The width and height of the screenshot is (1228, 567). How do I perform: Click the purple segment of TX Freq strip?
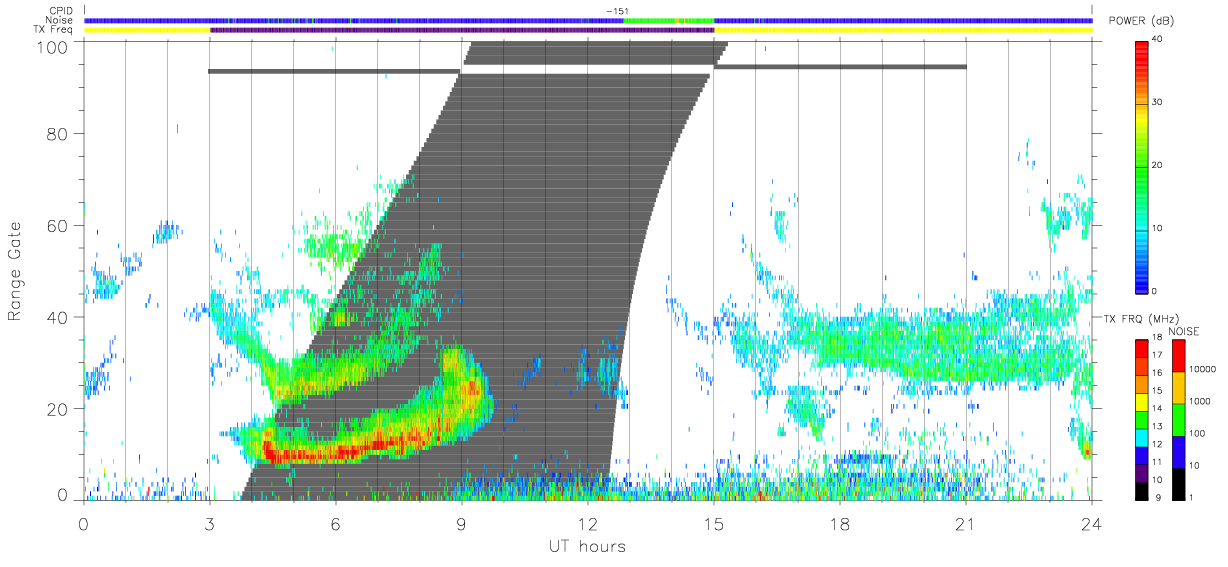462,30
